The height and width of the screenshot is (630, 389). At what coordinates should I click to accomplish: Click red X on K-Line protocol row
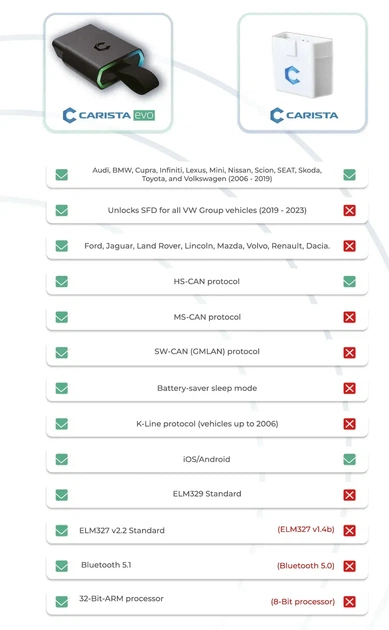[x=349, y=423]
